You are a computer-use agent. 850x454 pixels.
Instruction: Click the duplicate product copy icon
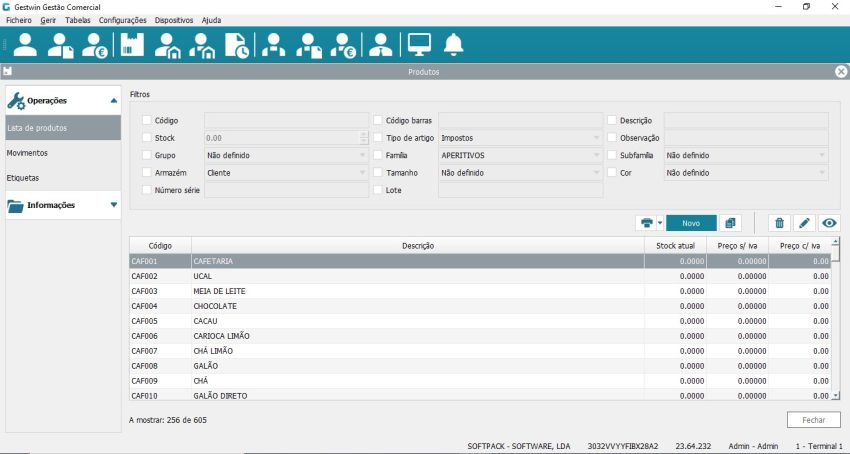click(730, 223)
